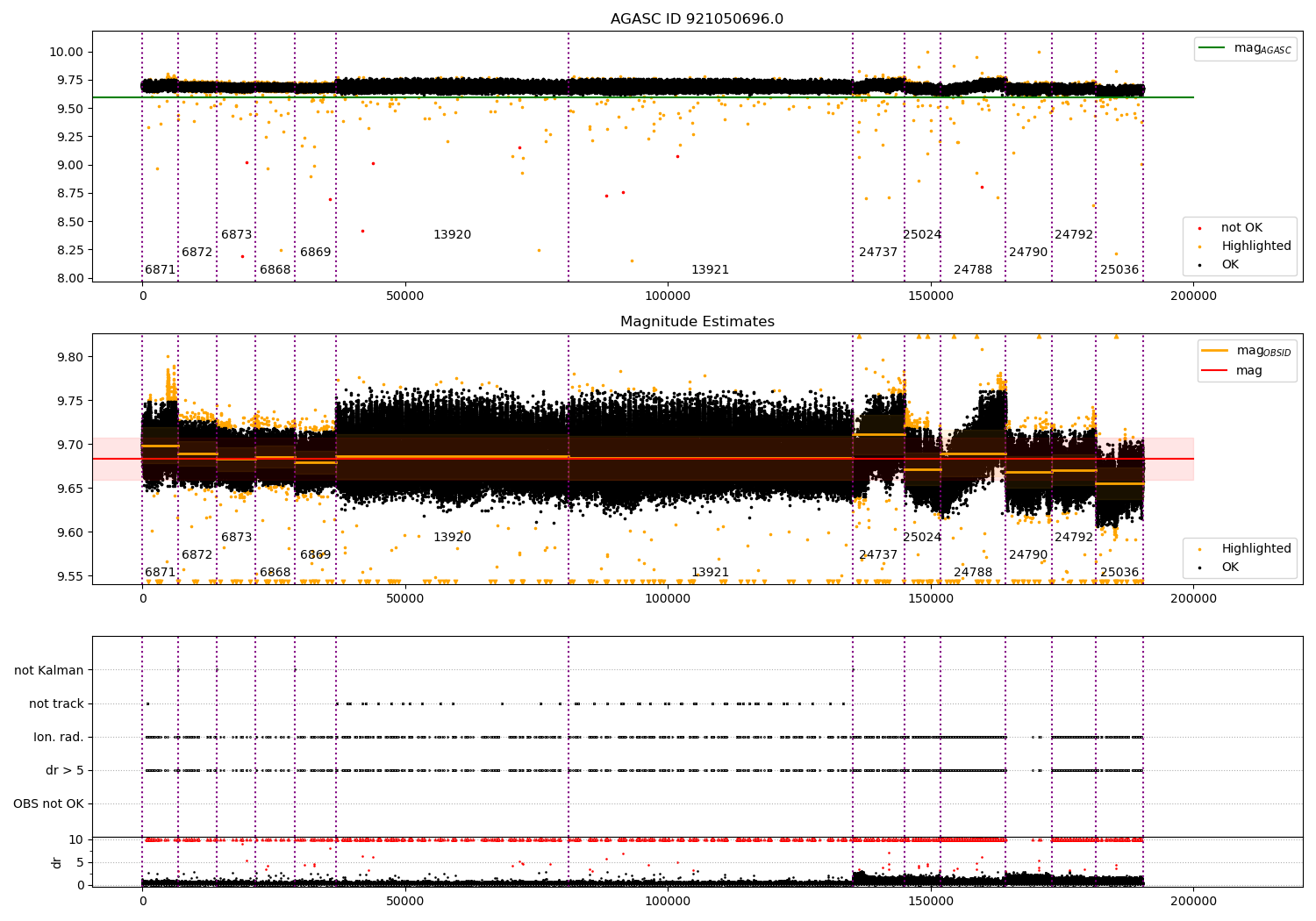
Task: Click OBSID label 6873 in top plot
Action: pyautogui.click(x=237, y=235)
